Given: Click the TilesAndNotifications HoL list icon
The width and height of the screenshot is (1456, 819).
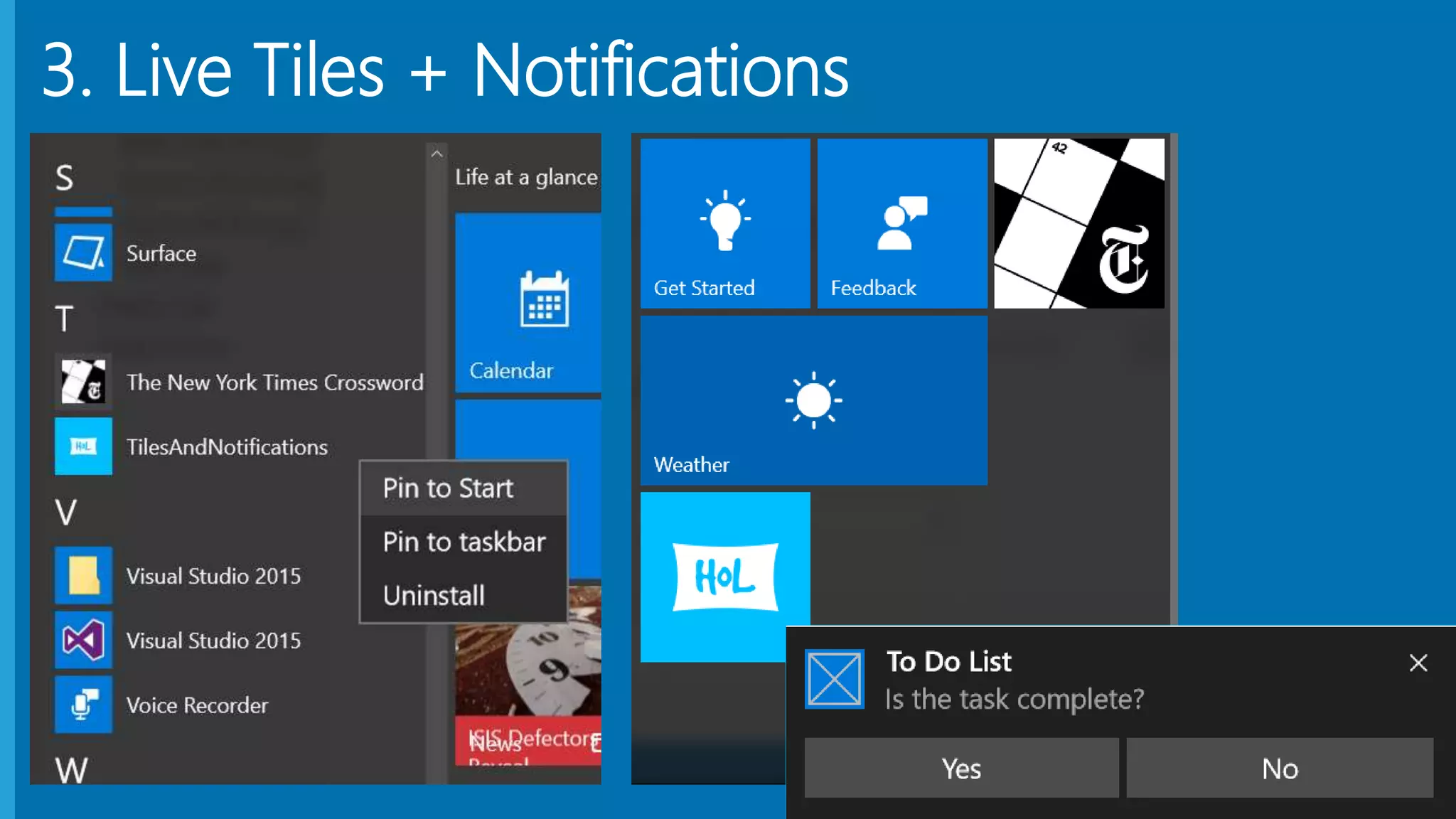Looking at the screenshot, I should [83, 446].
